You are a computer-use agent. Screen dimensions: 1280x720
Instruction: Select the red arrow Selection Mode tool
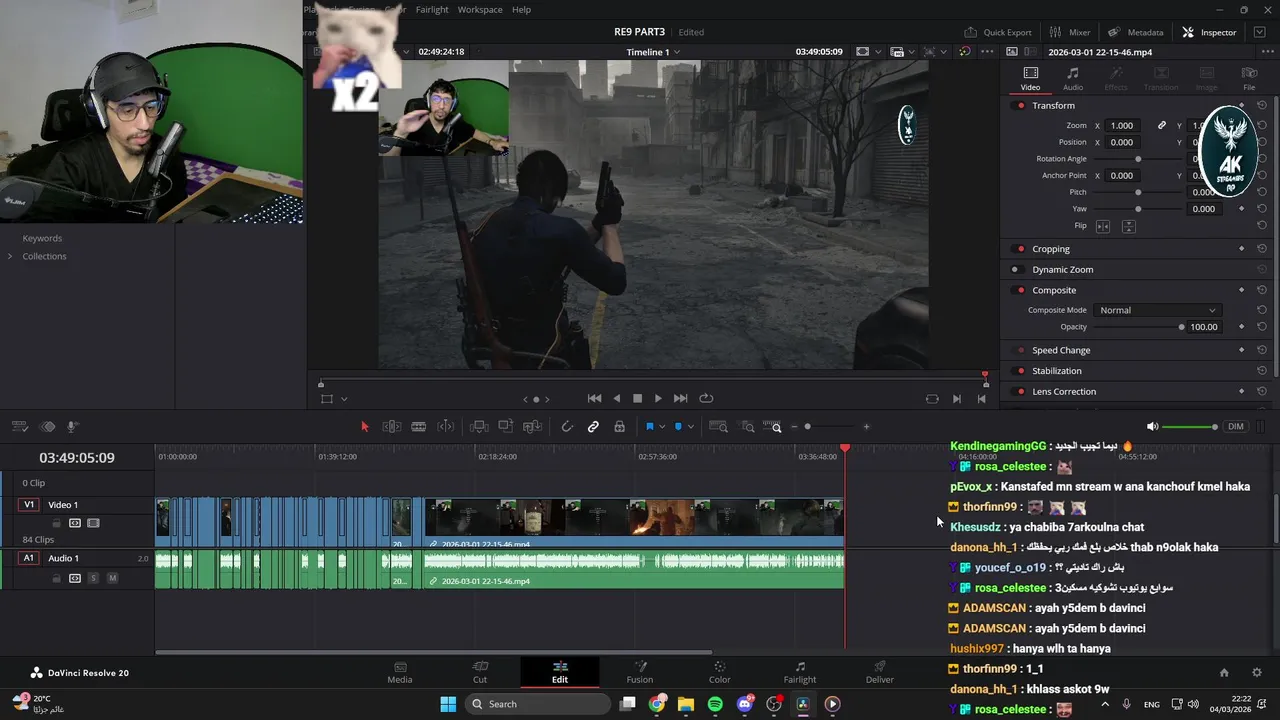click(364, 427)
